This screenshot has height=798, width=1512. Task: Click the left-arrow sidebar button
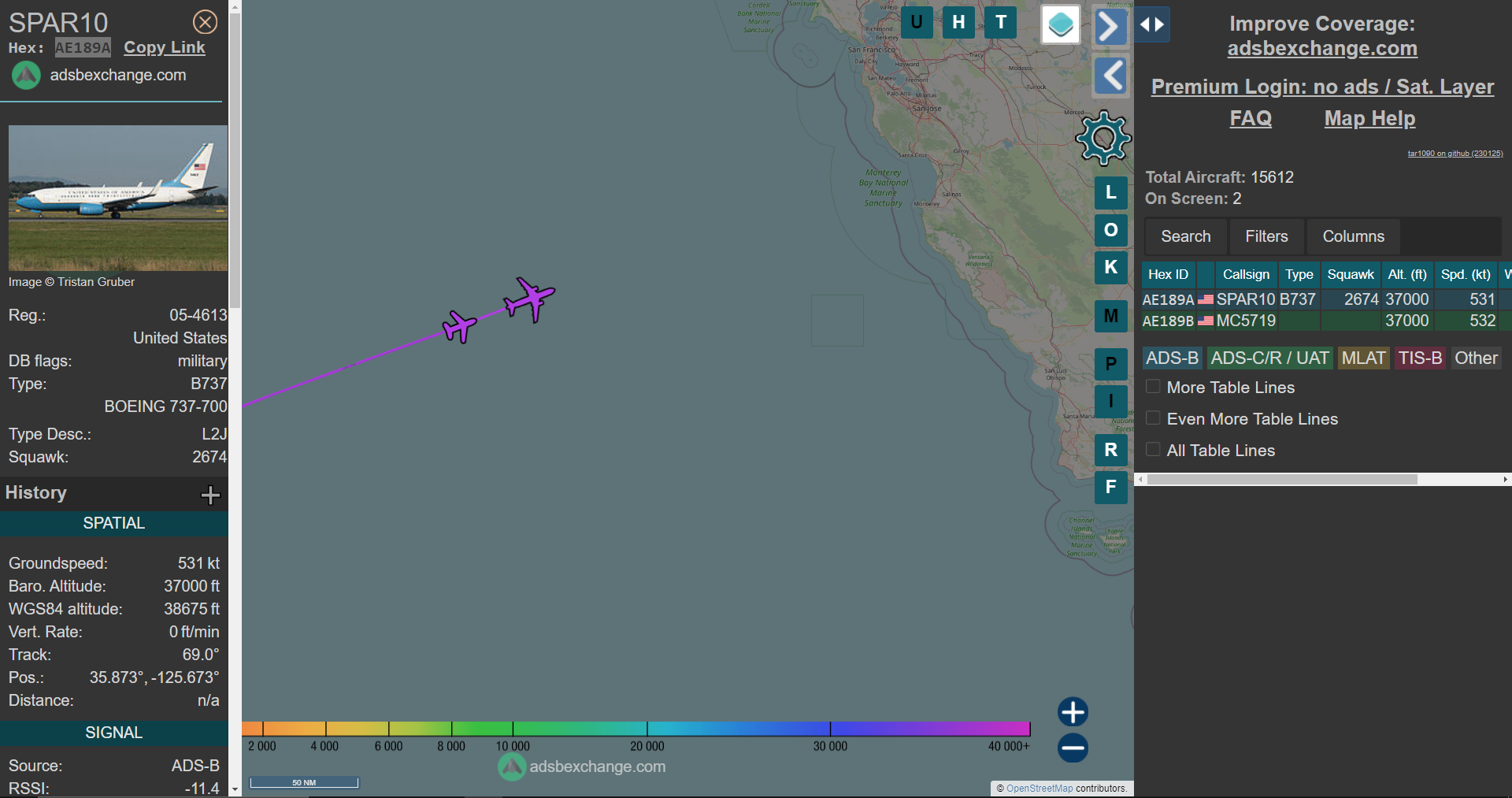(x=1110, y=76)
